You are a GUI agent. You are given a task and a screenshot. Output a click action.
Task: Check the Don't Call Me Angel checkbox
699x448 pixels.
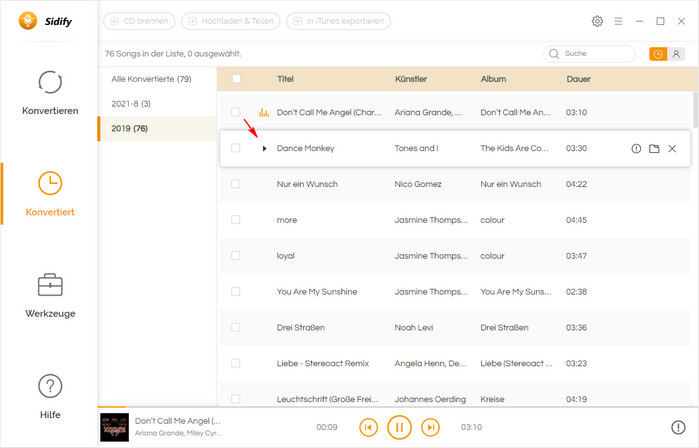(236, 112)
